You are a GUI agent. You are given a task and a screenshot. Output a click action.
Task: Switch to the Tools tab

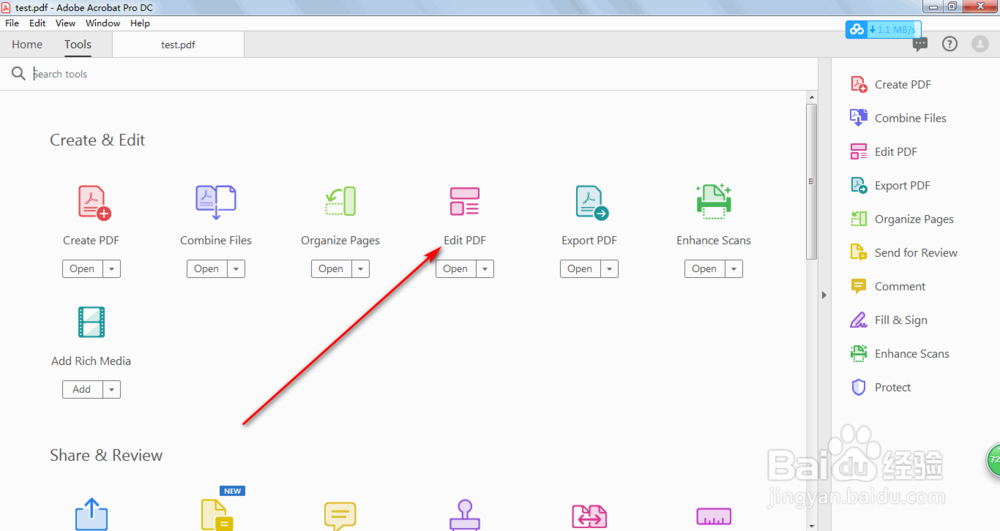[x=78, y=44]
